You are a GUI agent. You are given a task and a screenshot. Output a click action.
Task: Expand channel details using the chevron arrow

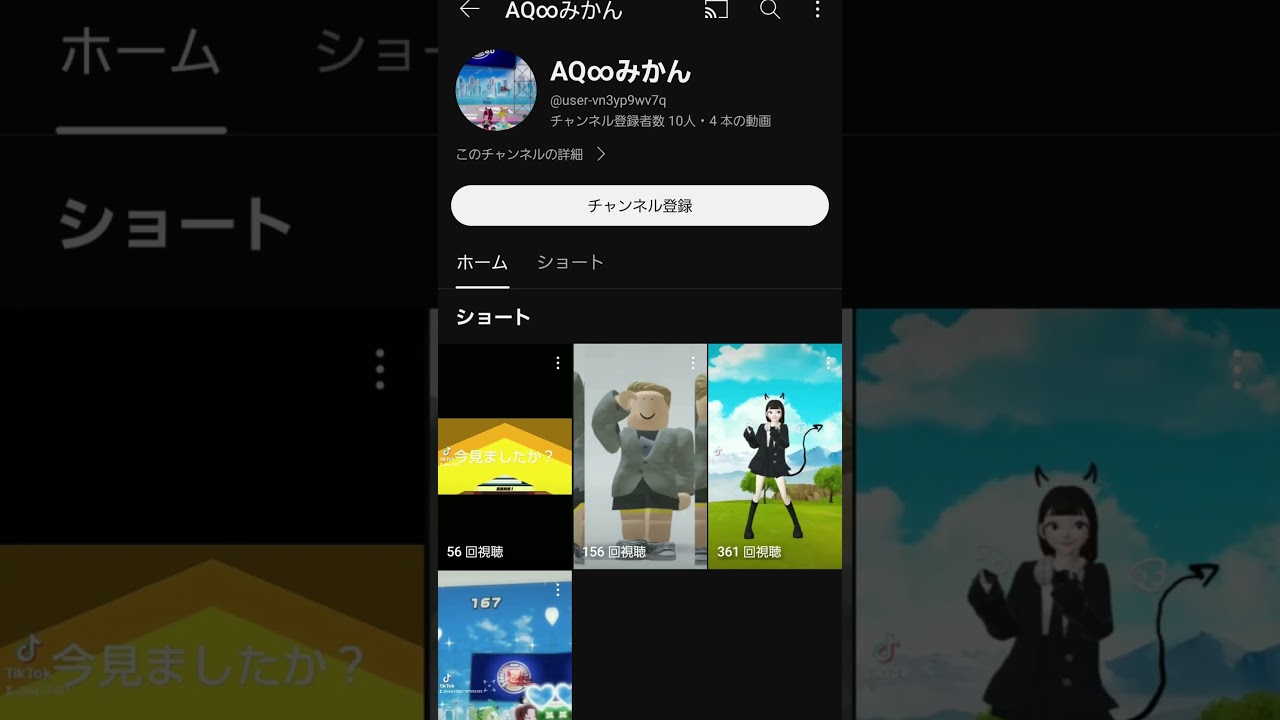(x=601, y=154)
